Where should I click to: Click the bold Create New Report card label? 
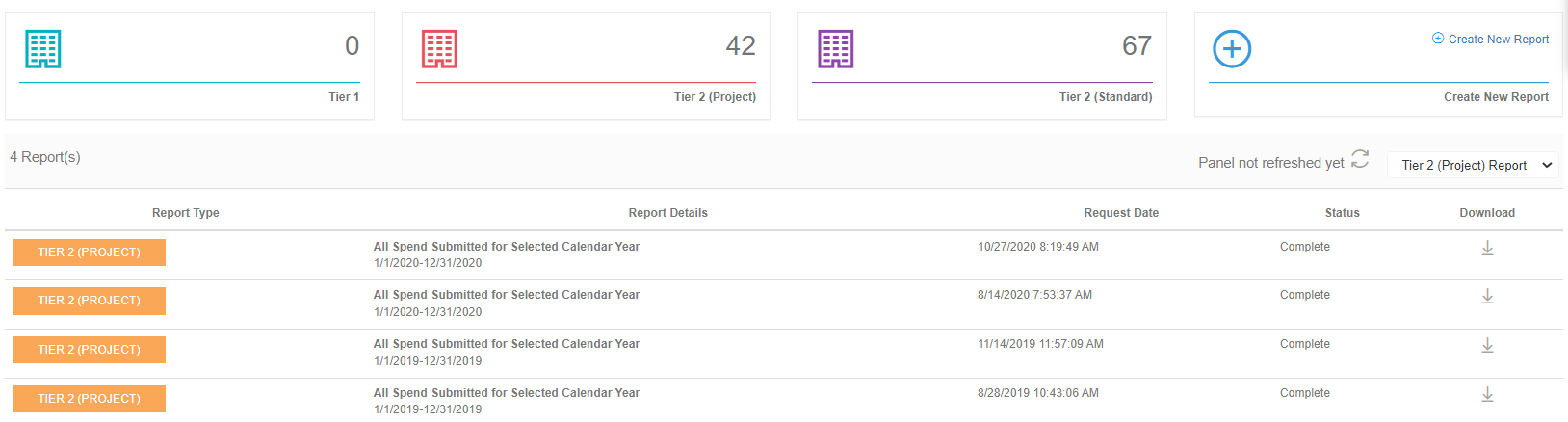[x=1496, y=97]
